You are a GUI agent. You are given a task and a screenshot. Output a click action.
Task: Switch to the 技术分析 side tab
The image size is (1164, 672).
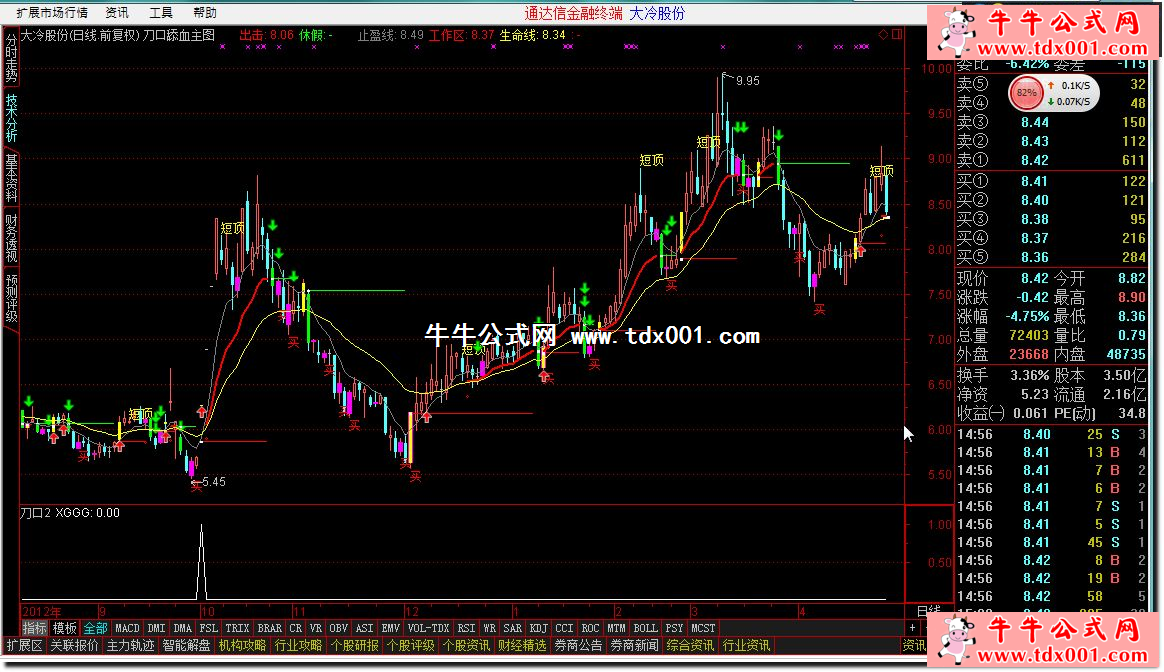[x=11, y=118]
